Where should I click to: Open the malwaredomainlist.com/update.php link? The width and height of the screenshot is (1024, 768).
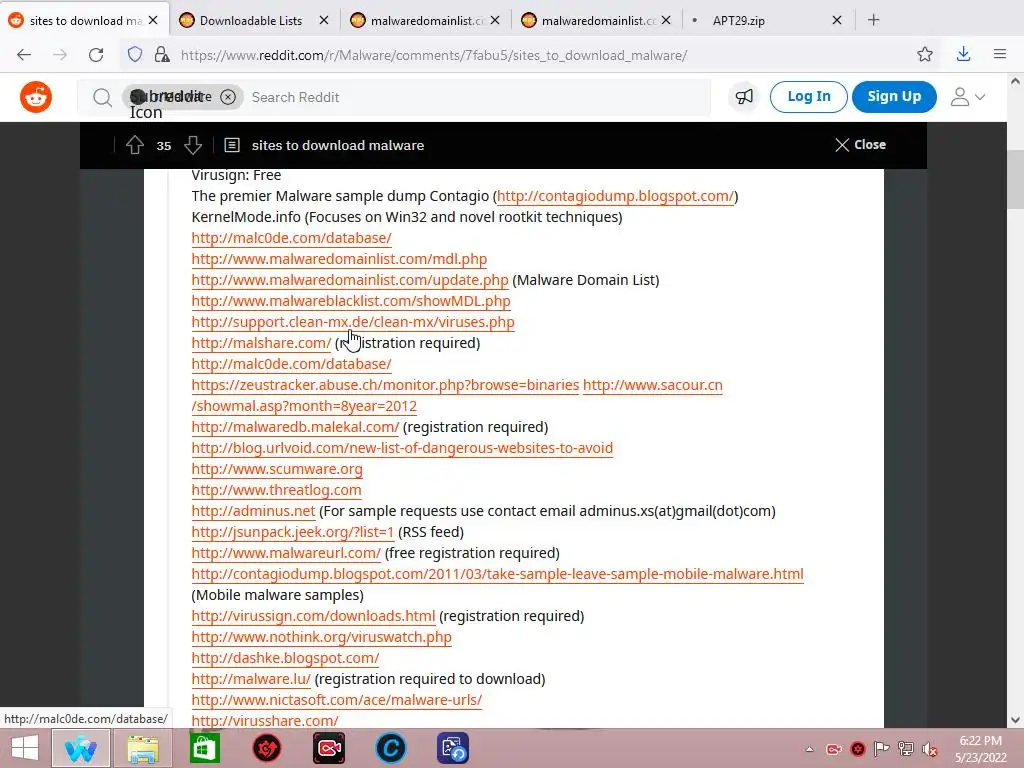pos(349,280)
